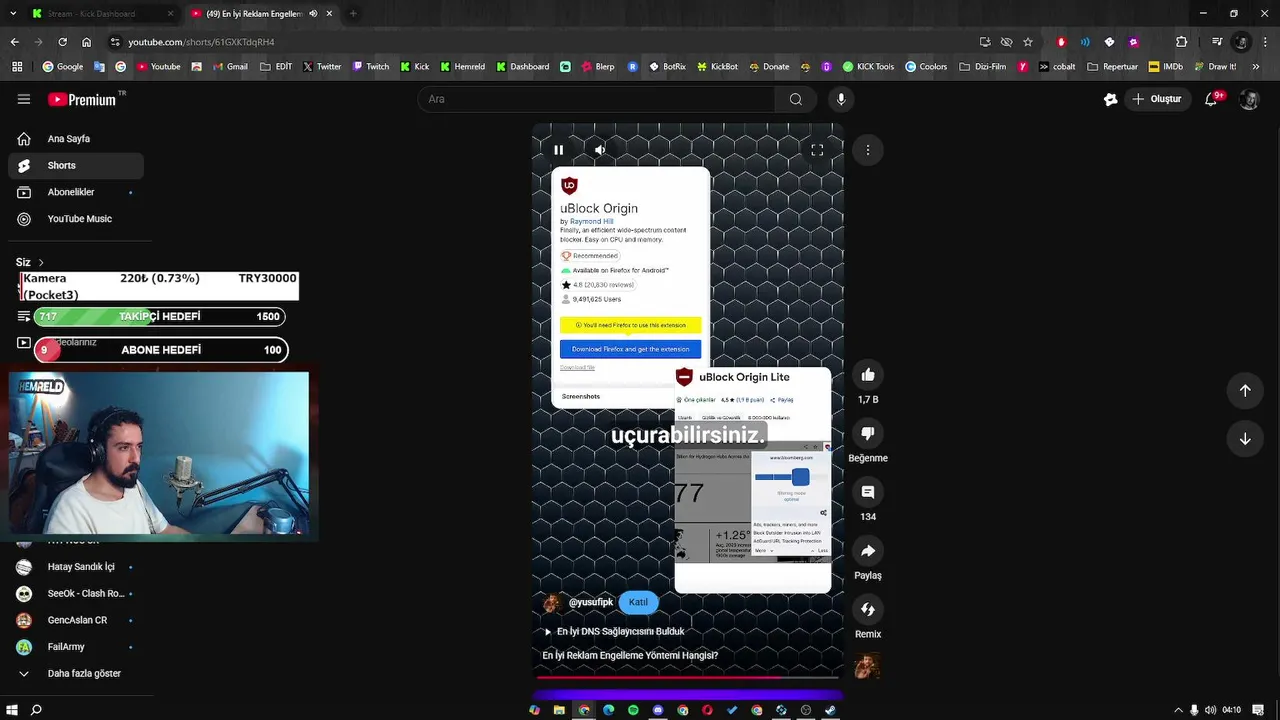
Task: Open the Kick bookmark
Action: (415, 67)
